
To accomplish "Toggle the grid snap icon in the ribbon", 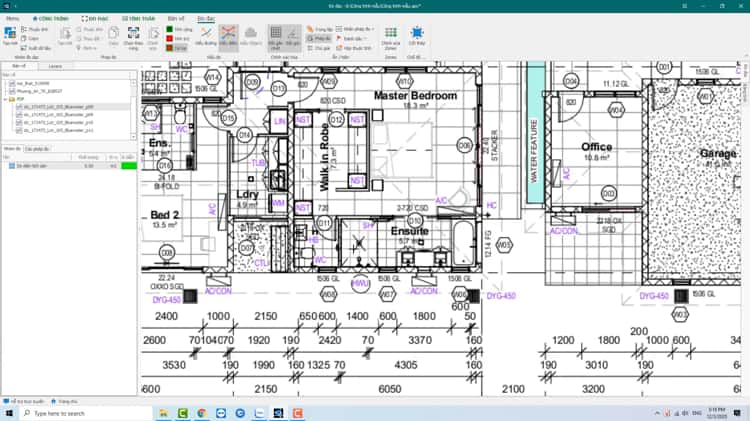I will click(276, 33).
